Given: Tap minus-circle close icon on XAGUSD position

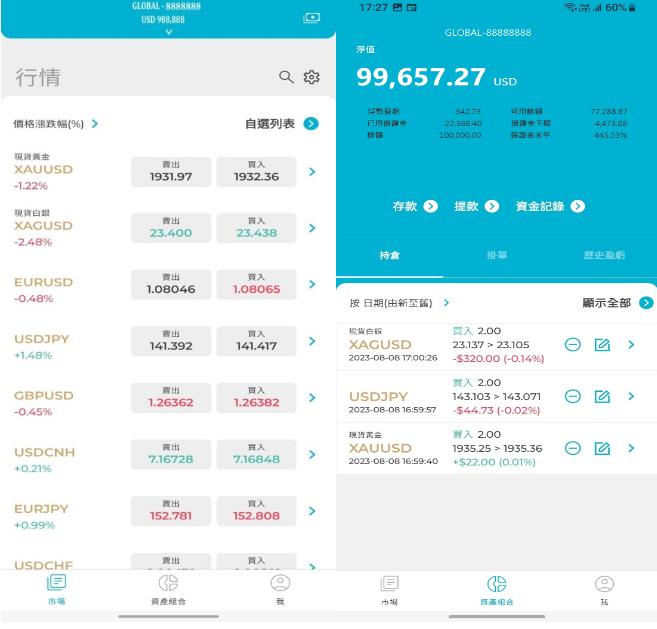Looking at the screenshot, I should pos(572,344).
